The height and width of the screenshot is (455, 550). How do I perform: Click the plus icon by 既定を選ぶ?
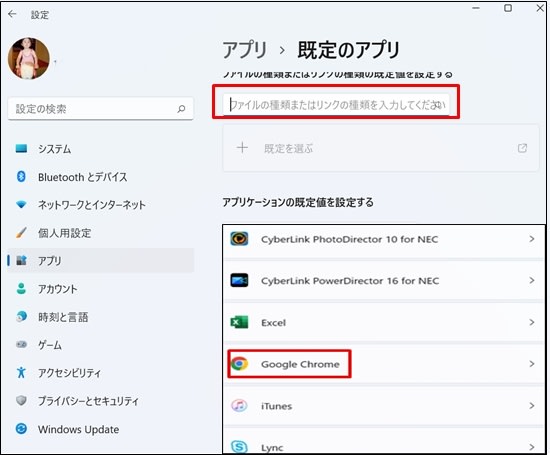click(242, 148)
